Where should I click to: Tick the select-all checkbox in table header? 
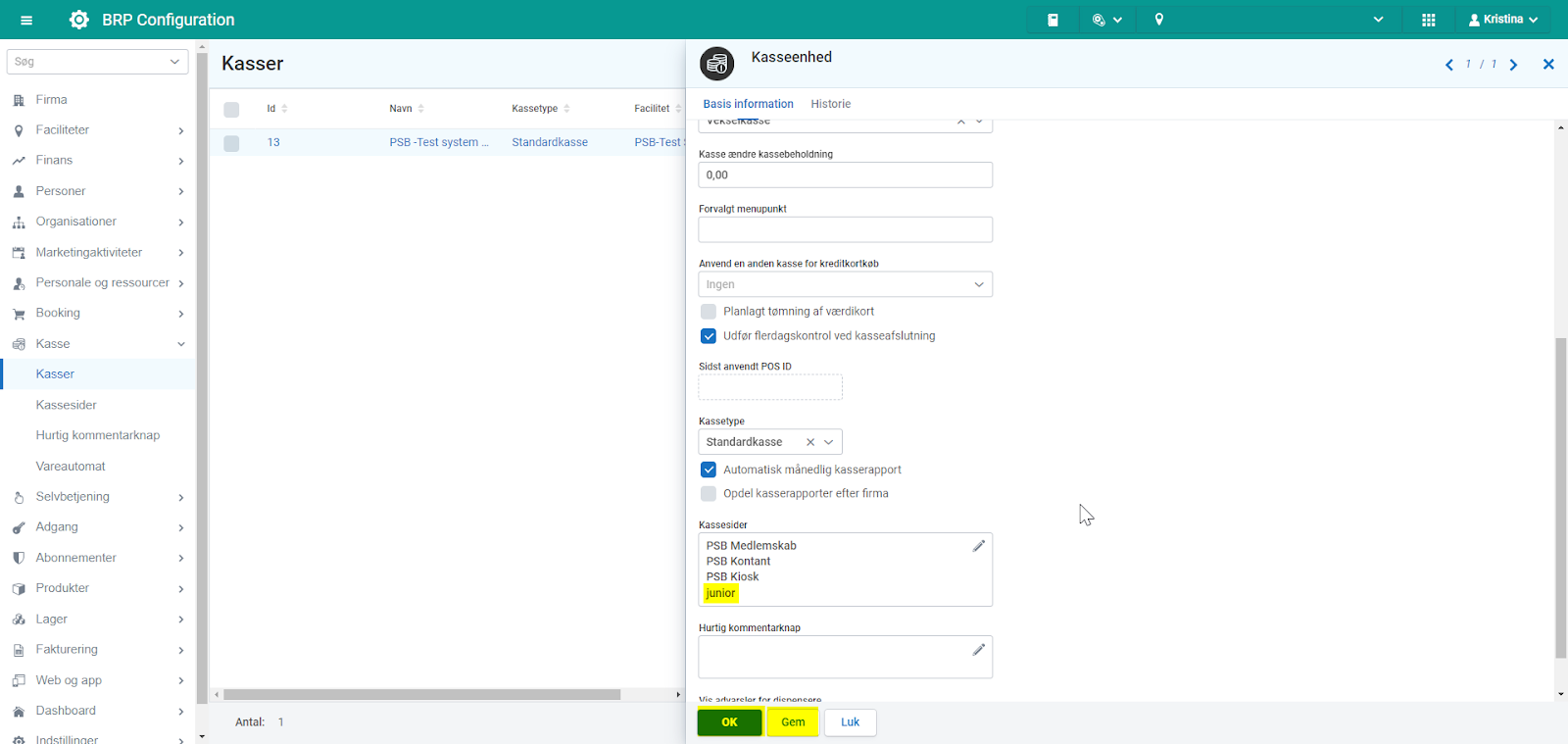tap(231, 109)
